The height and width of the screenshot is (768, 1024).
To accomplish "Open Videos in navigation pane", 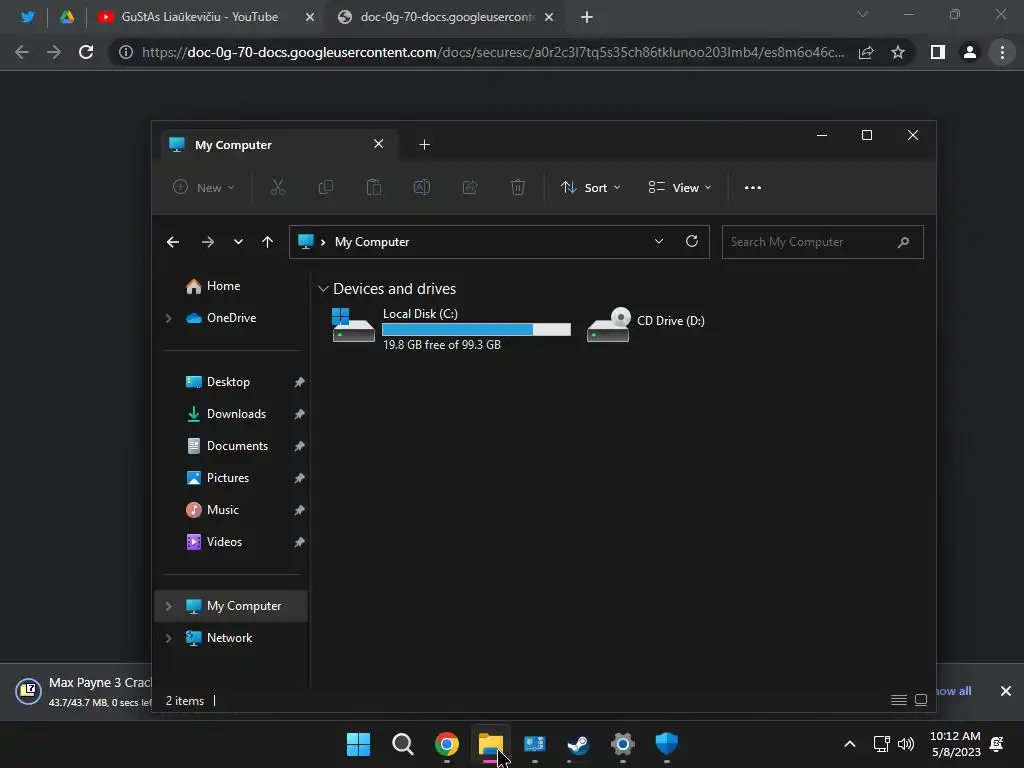I will click(x=224, y=542).
